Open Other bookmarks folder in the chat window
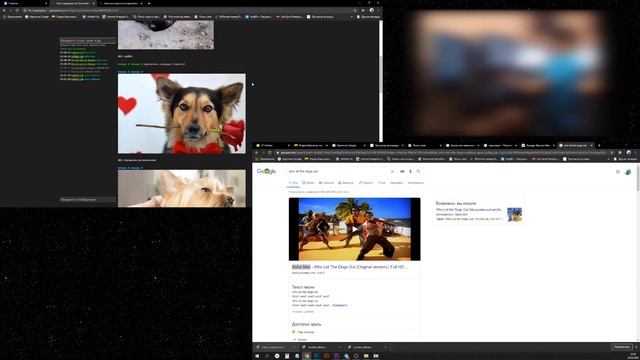 pos(368,17)
